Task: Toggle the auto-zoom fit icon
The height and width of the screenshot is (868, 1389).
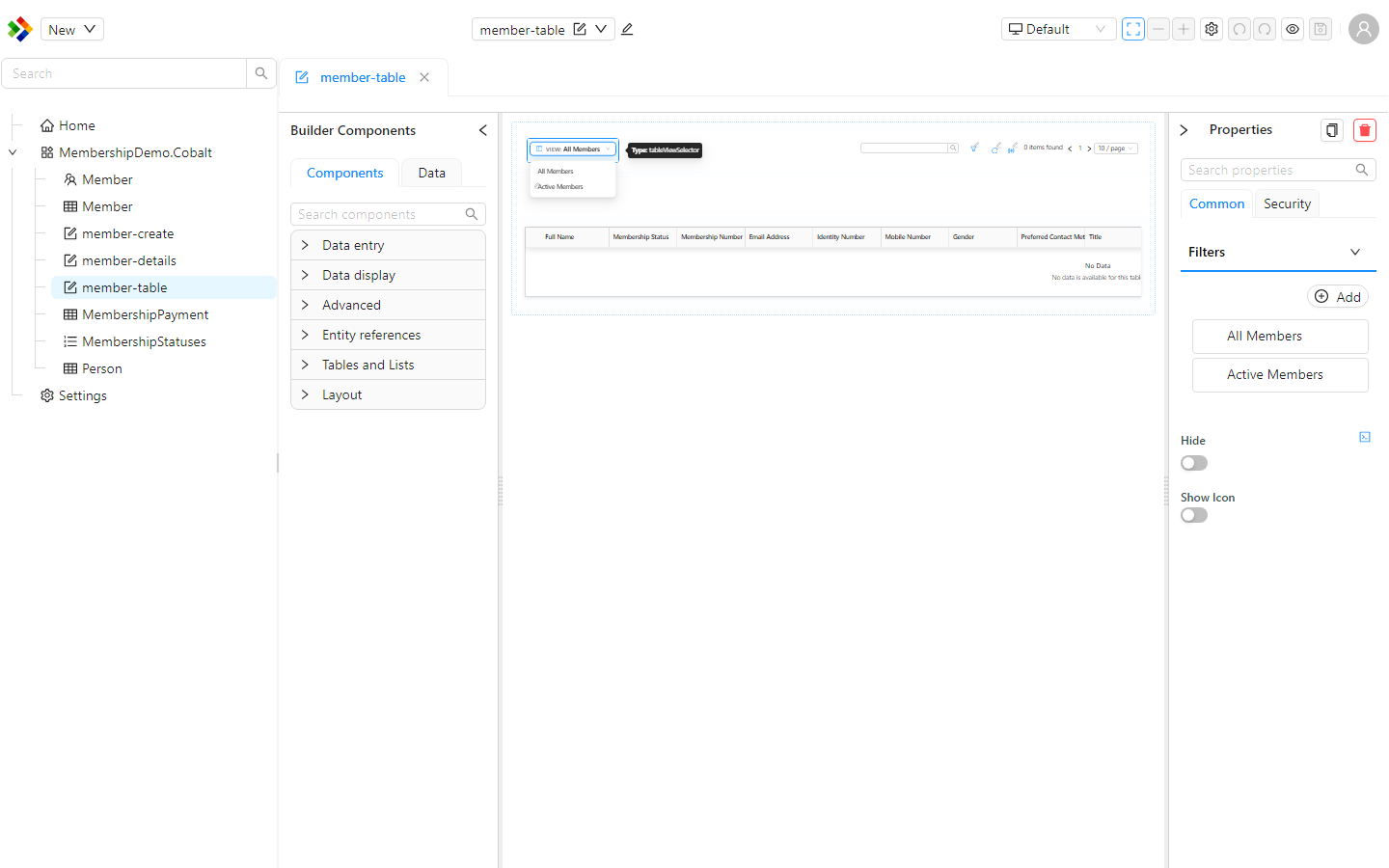Action: coord(1133,29)
